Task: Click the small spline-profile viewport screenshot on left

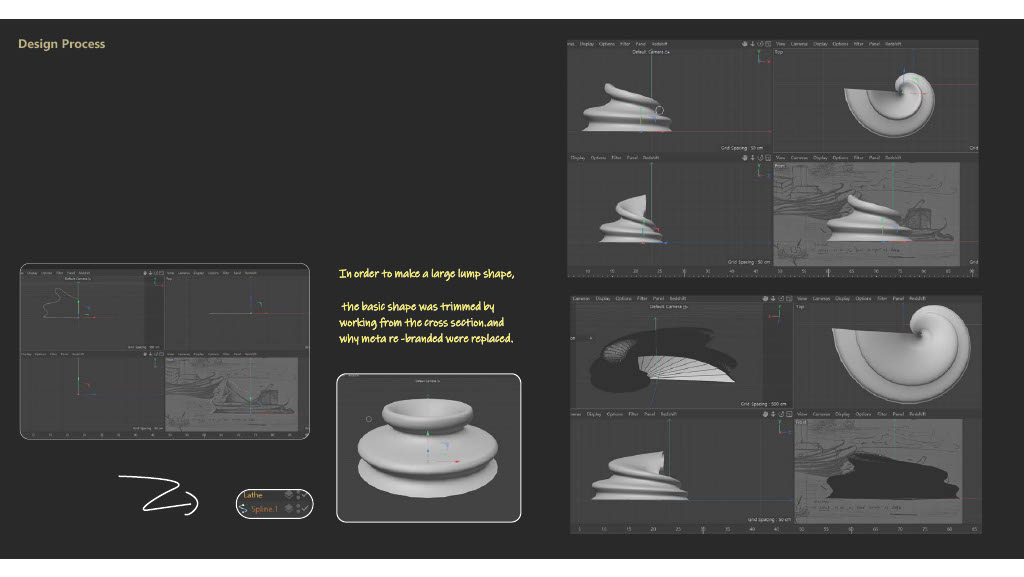Action: pos(165,351)
